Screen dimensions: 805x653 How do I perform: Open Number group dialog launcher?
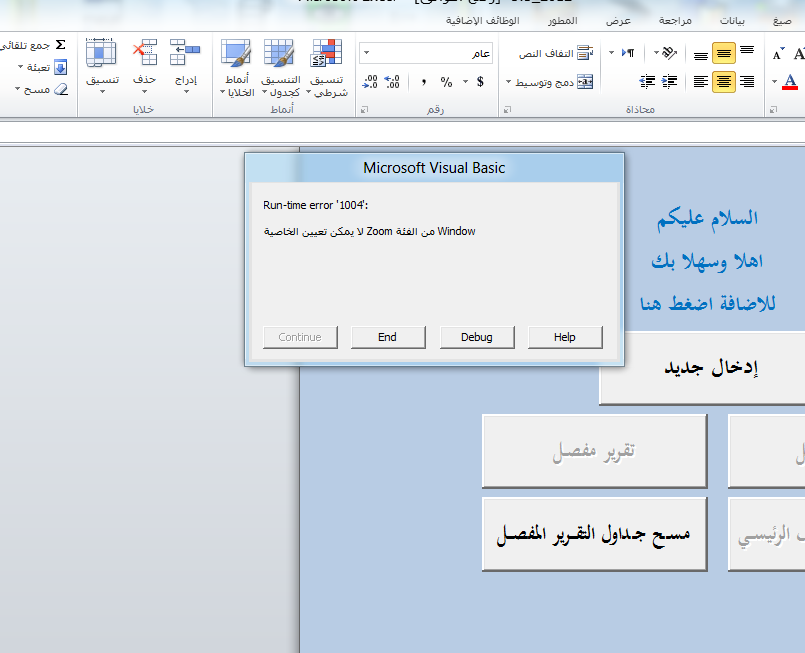[365, 109]
